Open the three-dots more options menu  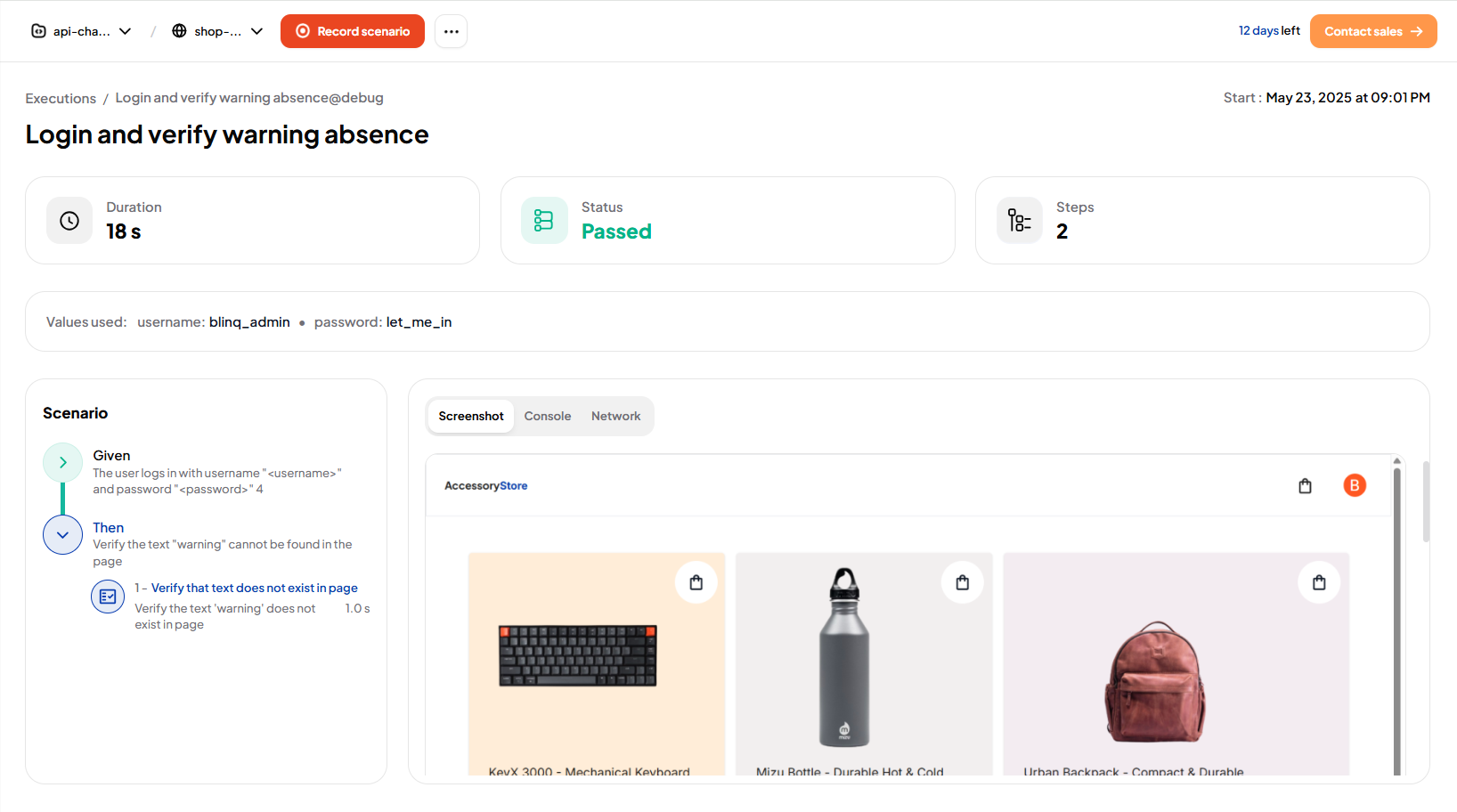click(x=452, y=31)
